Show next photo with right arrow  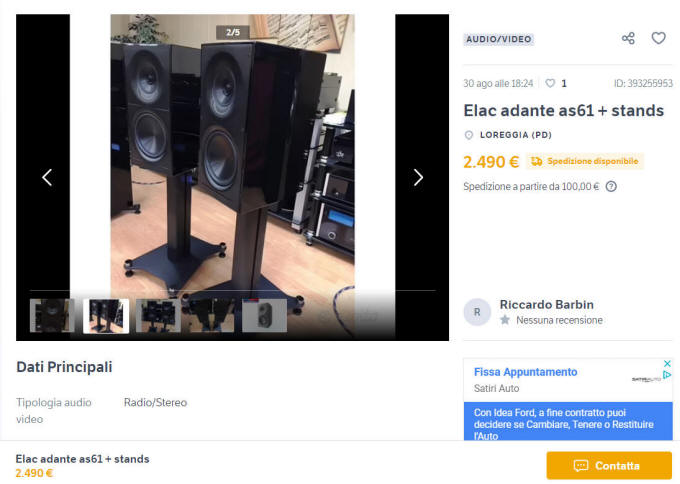(418, 177)
